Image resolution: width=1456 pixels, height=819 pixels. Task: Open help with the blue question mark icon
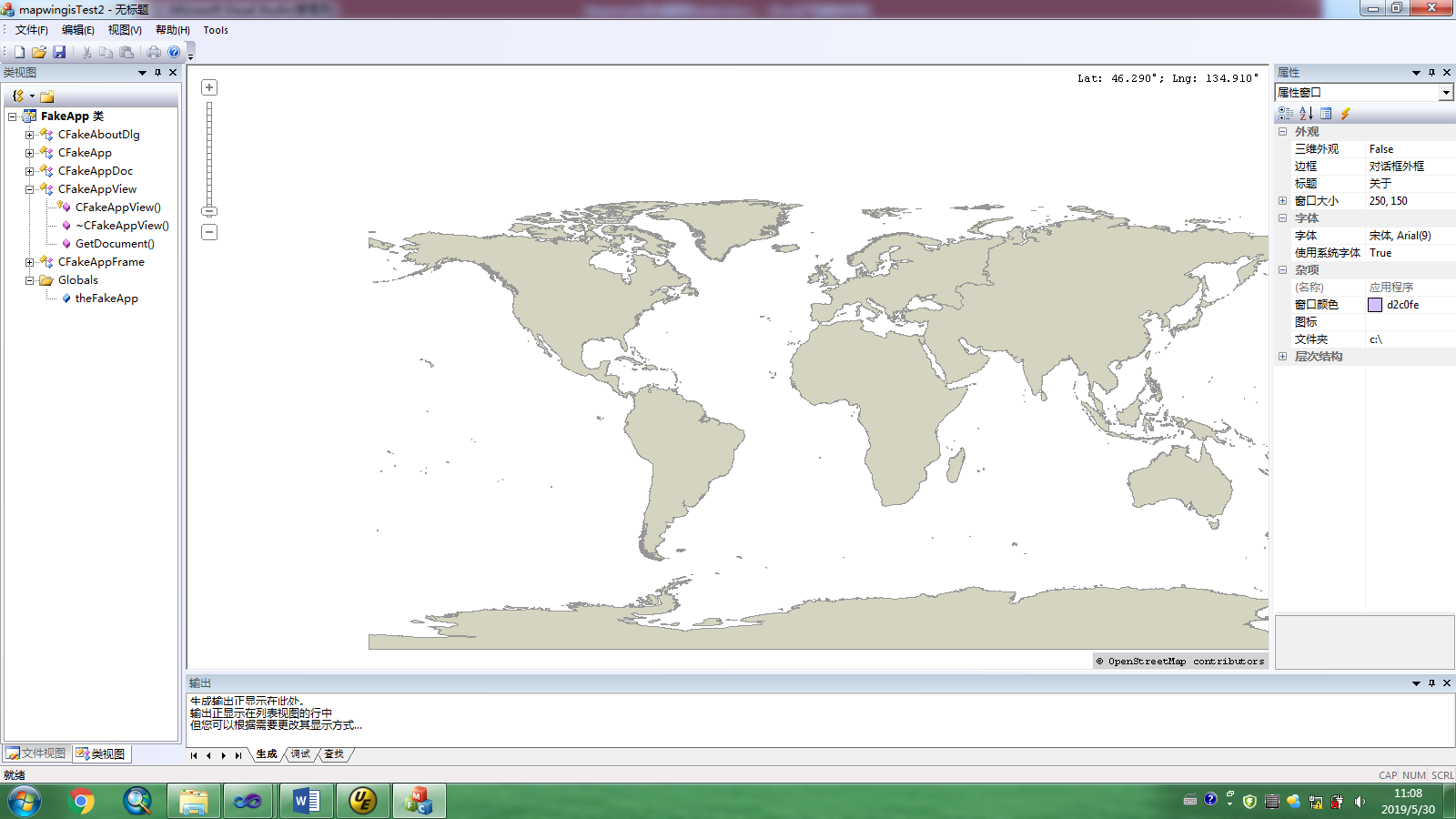[x=173, y=52]
